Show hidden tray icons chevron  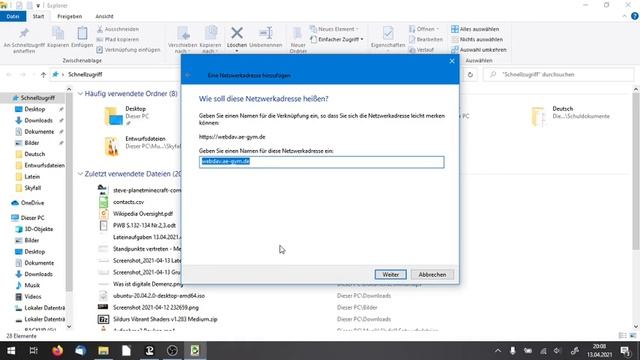point(498,351)
